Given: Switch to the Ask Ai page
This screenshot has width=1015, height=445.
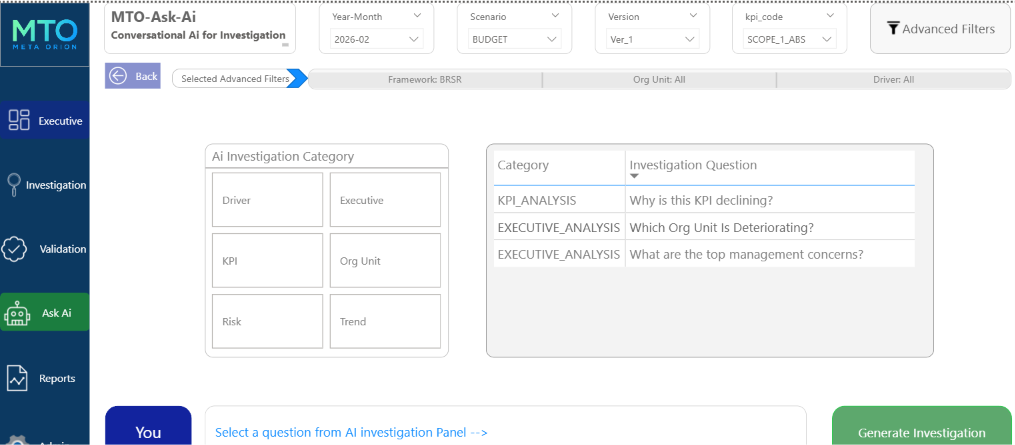Looking at the screenshot, I should pyautogui.click(x=45, y=312).
